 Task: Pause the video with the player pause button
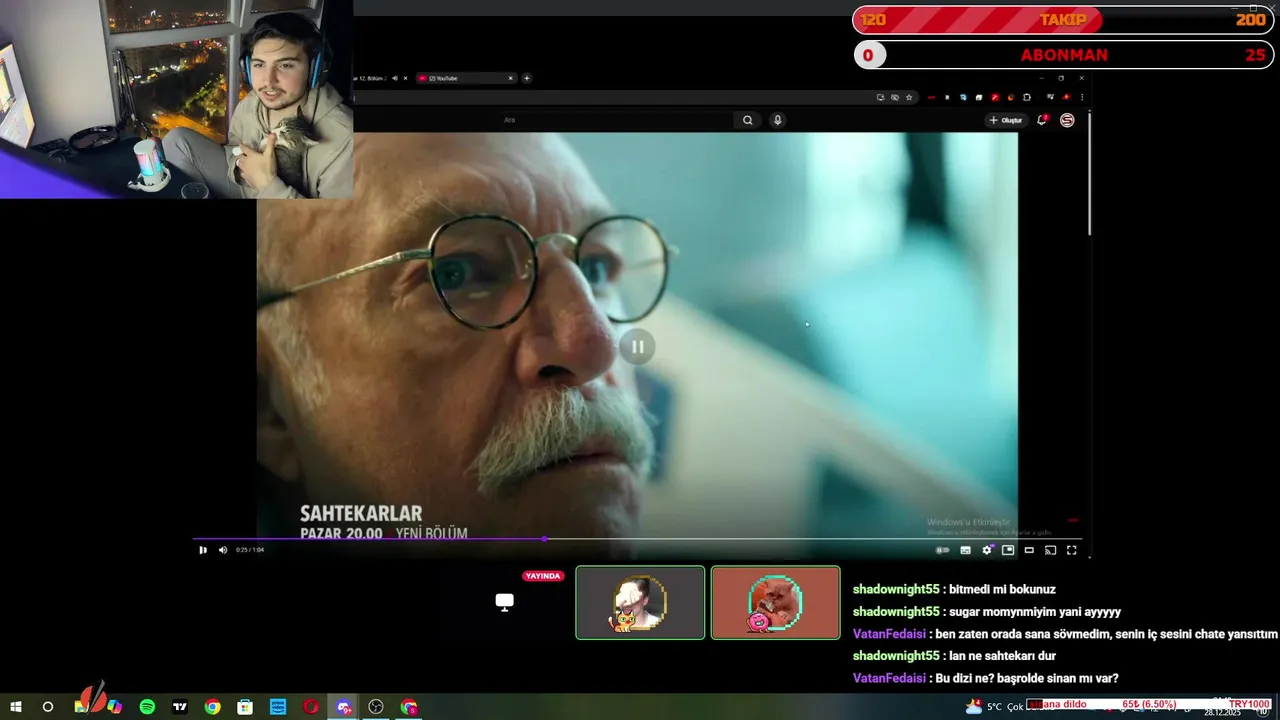pos(203,549)
